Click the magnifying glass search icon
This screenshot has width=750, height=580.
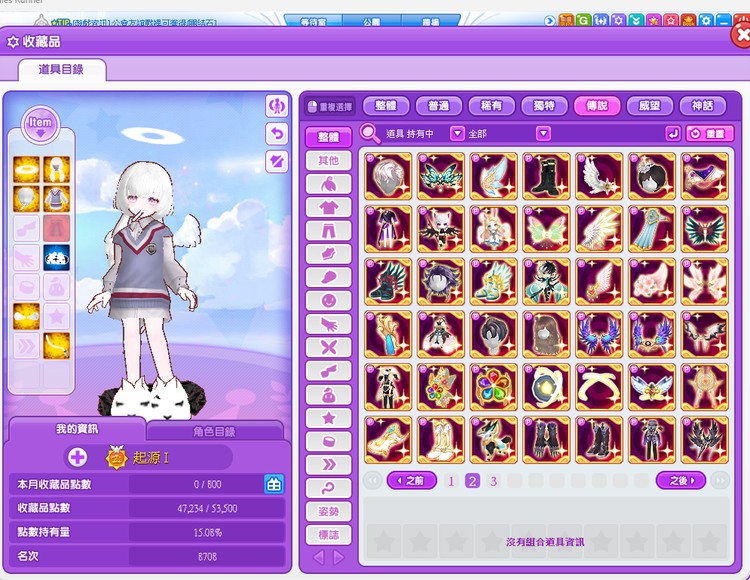pos(370,133)
